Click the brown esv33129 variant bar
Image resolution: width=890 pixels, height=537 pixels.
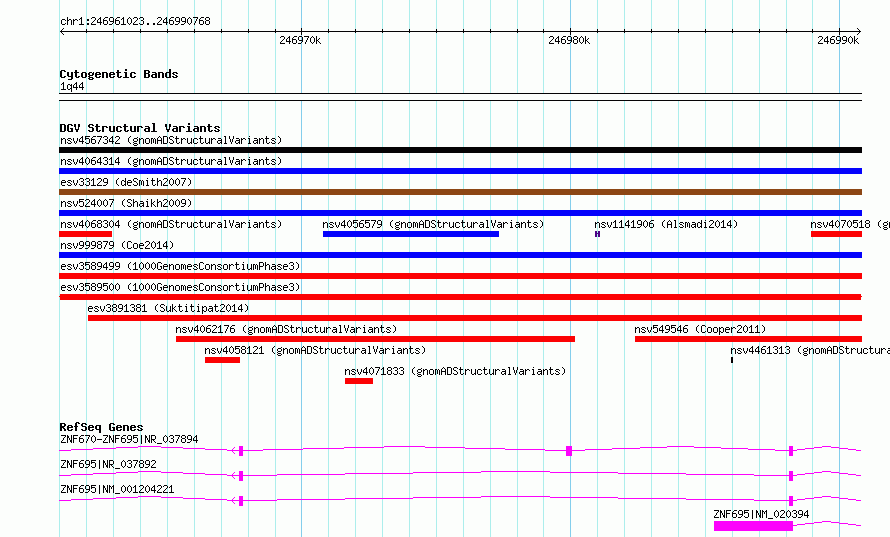pyautogui.click(x=460, y=192)
